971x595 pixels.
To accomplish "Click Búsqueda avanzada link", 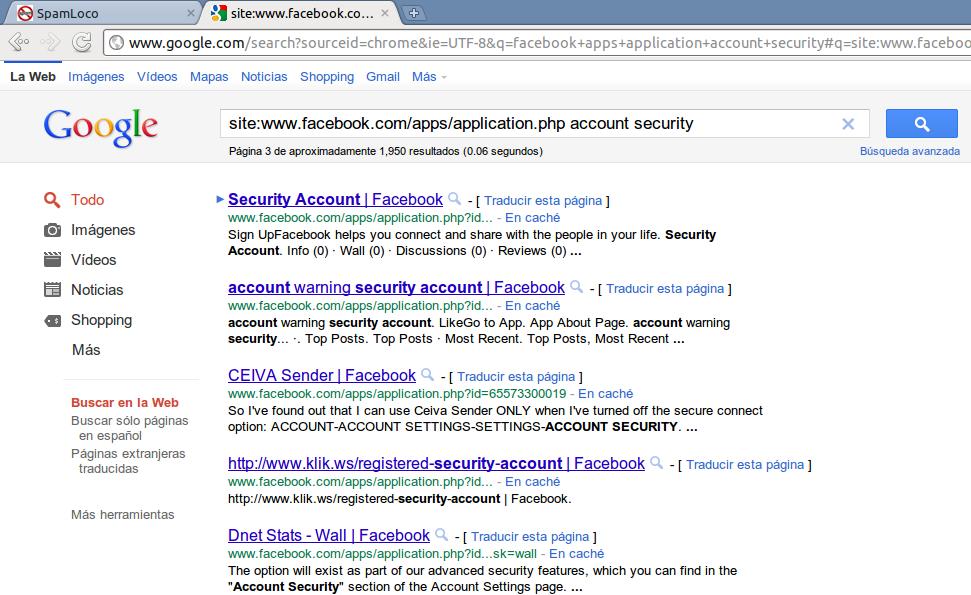I will point(909,151).
